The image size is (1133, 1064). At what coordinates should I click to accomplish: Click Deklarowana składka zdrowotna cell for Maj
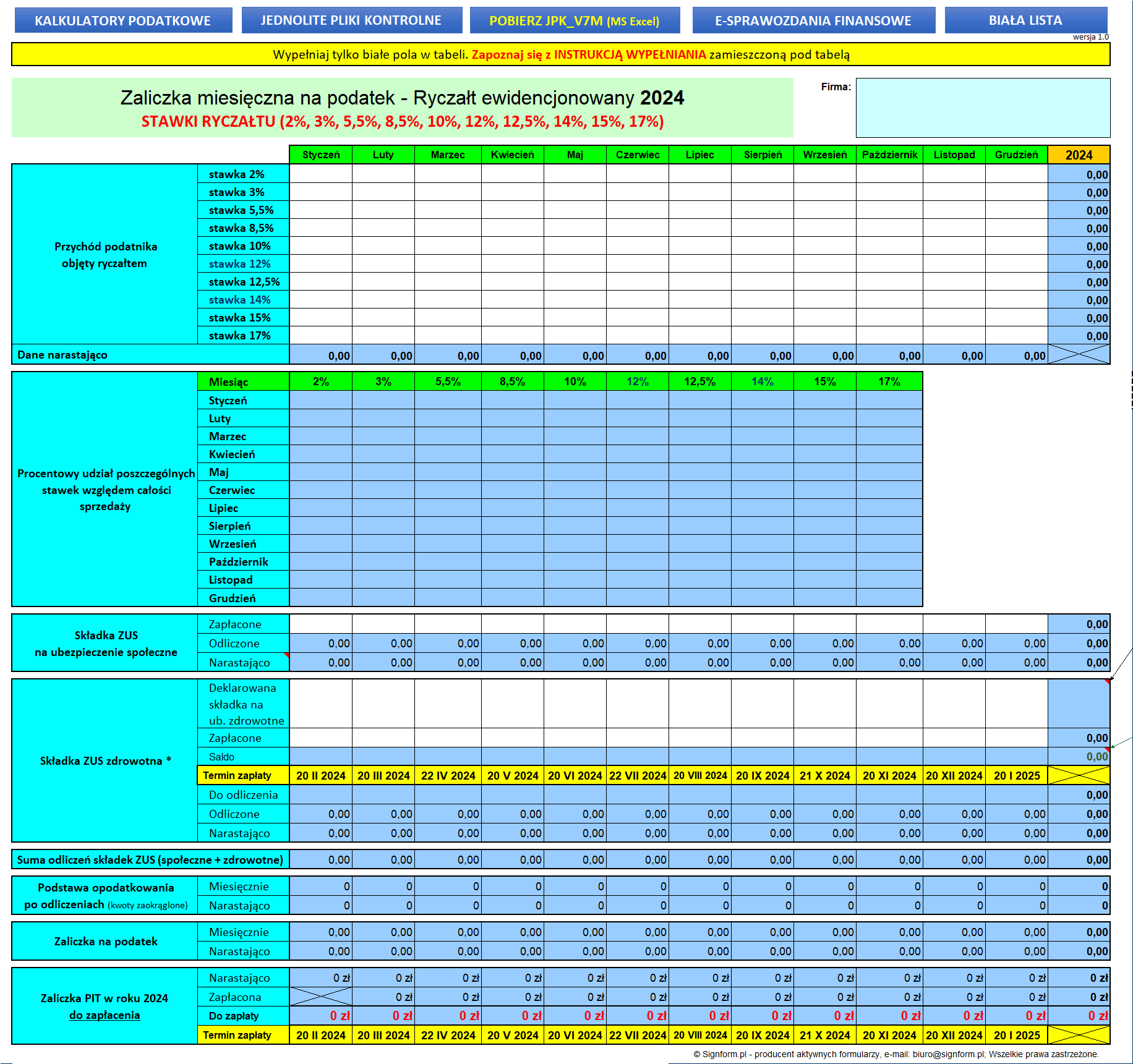coord(575,704)
